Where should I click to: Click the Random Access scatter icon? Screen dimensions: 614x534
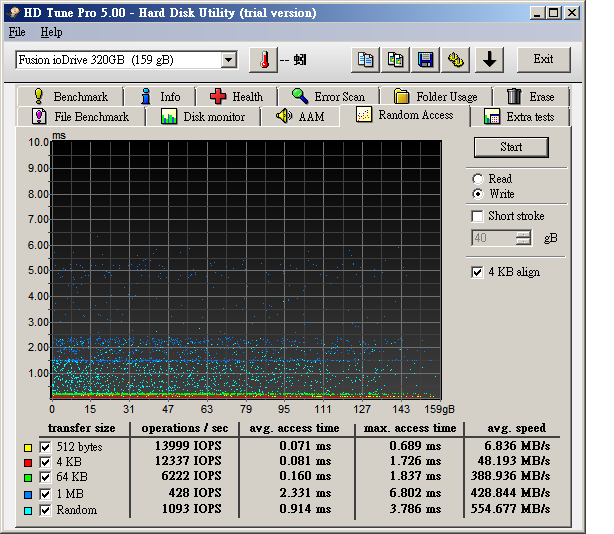(x=364, y=115)
